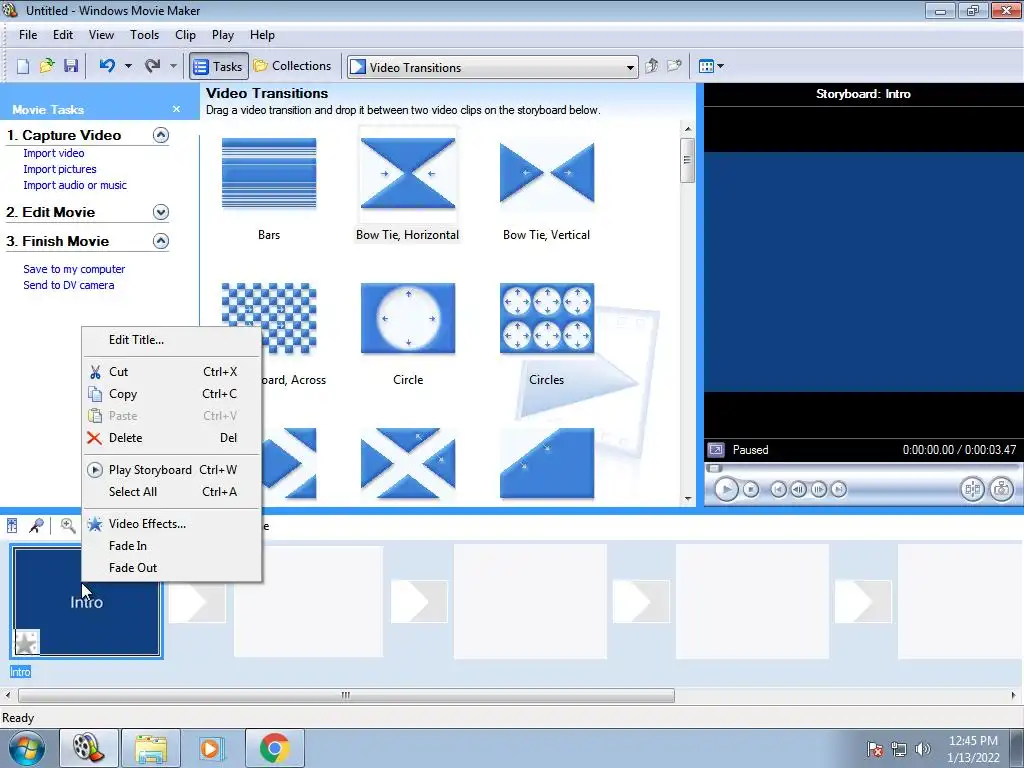Click the Save Project floppy icon
1024x768 pixels.
click(x=71, y=66)
